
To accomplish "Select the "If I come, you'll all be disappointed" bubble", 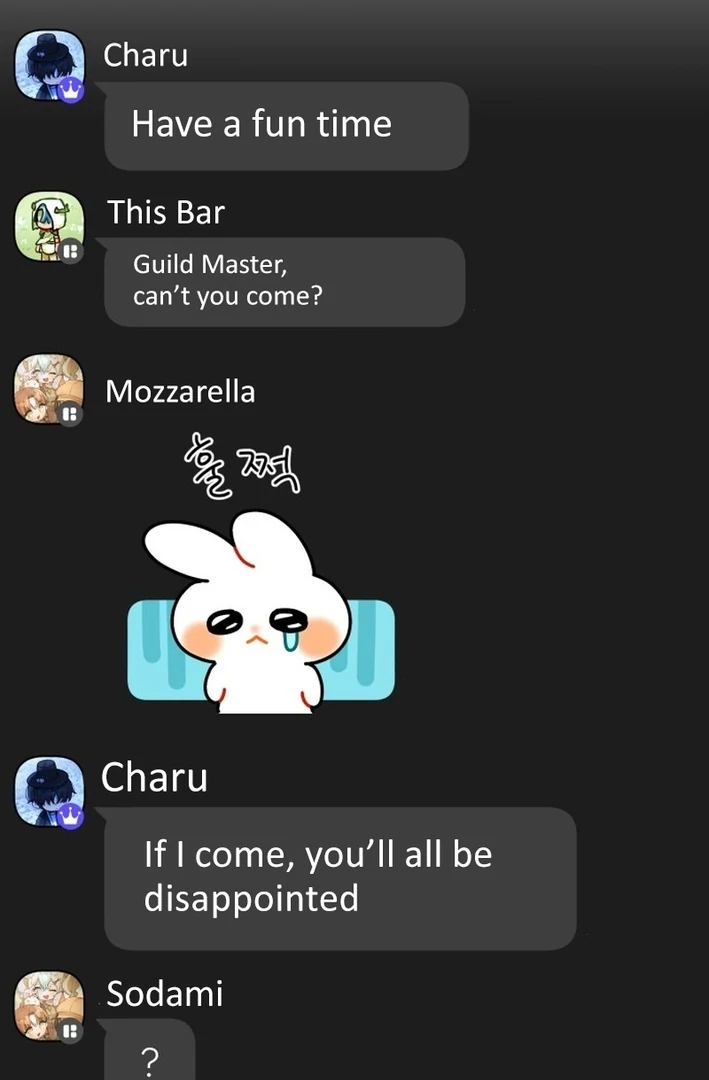I will coord(340,878).
